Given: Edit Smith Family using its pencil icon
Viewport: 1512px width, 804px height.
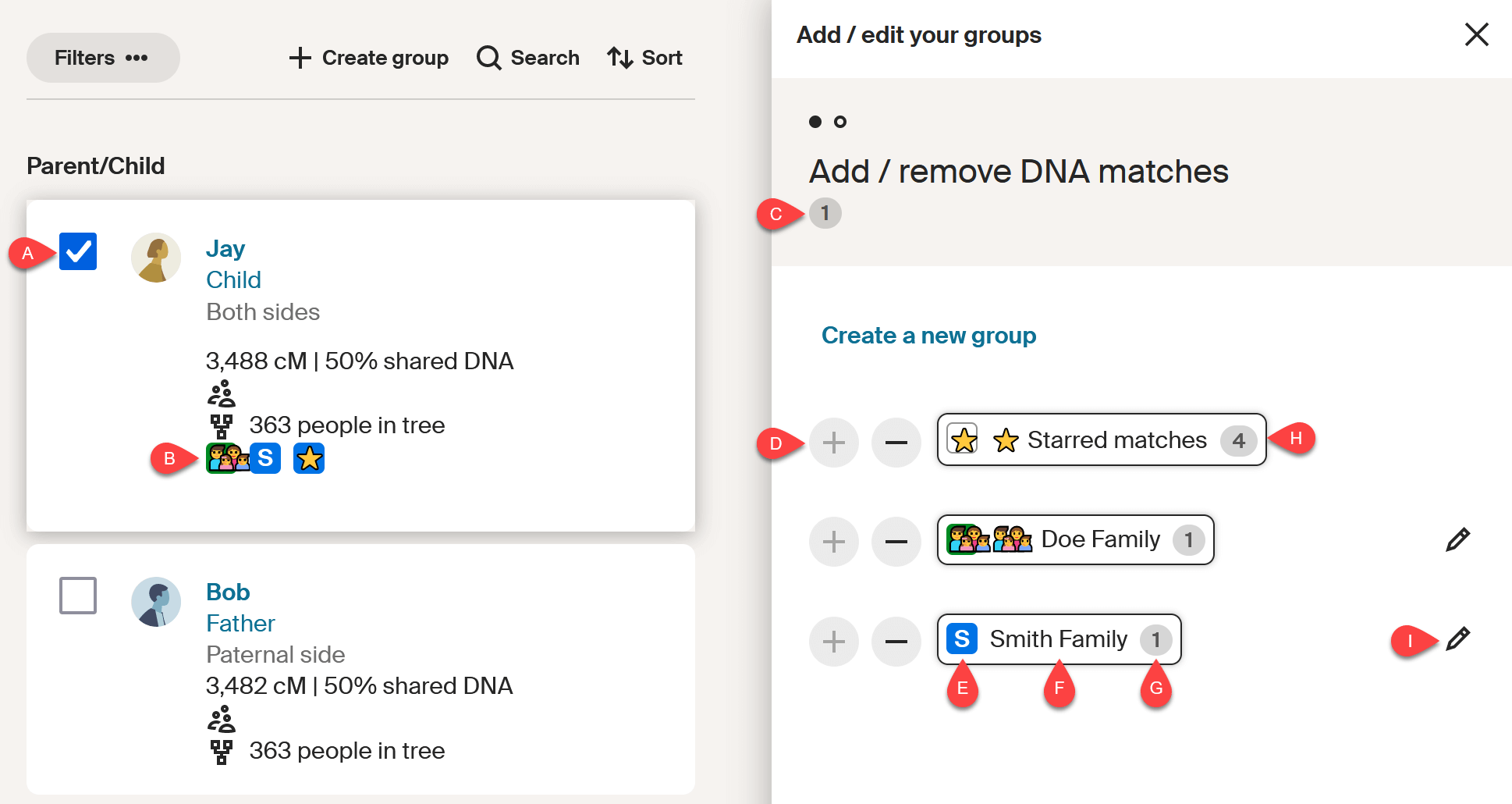Looking at the screenshot, I should coord(1458,640).
